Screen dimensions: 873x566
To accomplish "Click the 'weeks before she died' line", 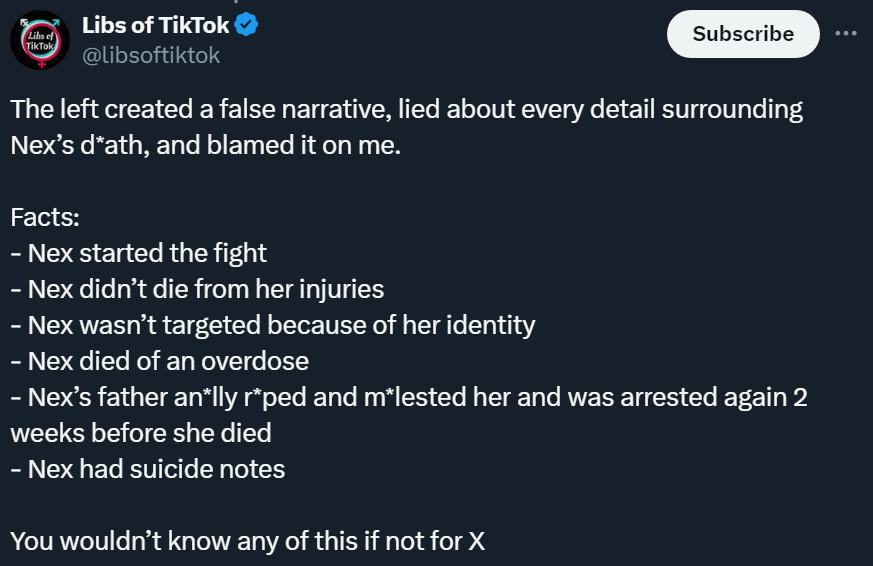I will click(x=141, y=433).
